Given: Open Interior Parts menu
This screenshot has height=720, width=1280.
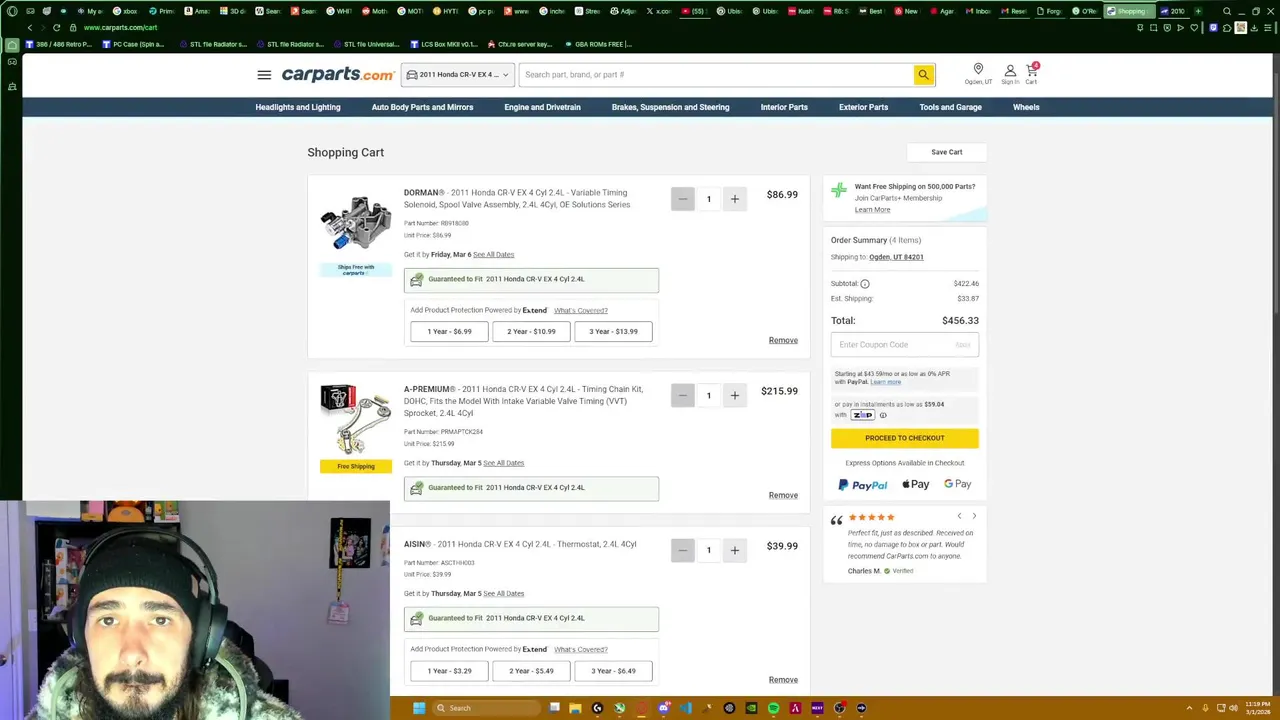Looking at the screenshot, I should coord(784,107).
